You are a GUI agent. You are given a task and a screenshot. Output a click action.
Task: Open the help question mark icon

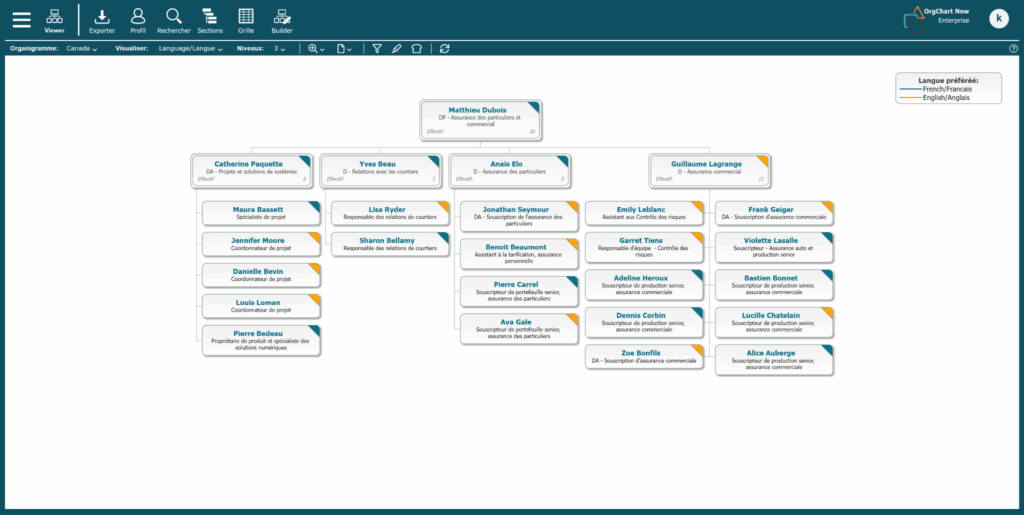point(1013,48)
